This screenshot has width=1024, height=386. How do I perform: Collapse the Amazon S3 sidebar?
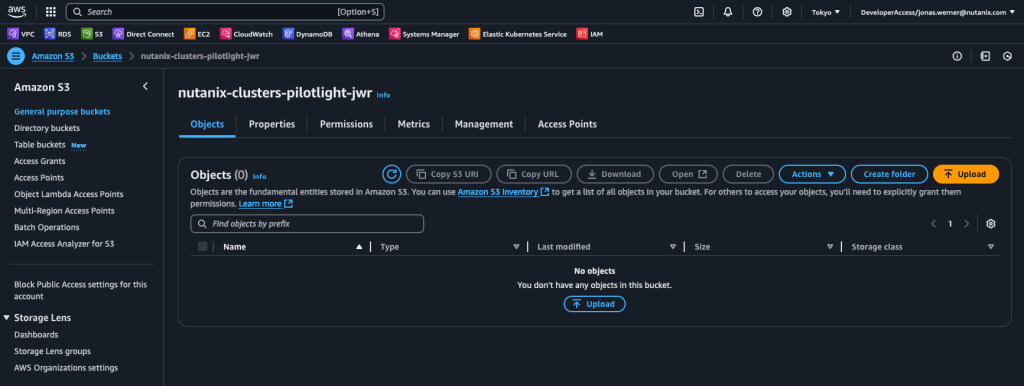(x=145, y=86)
